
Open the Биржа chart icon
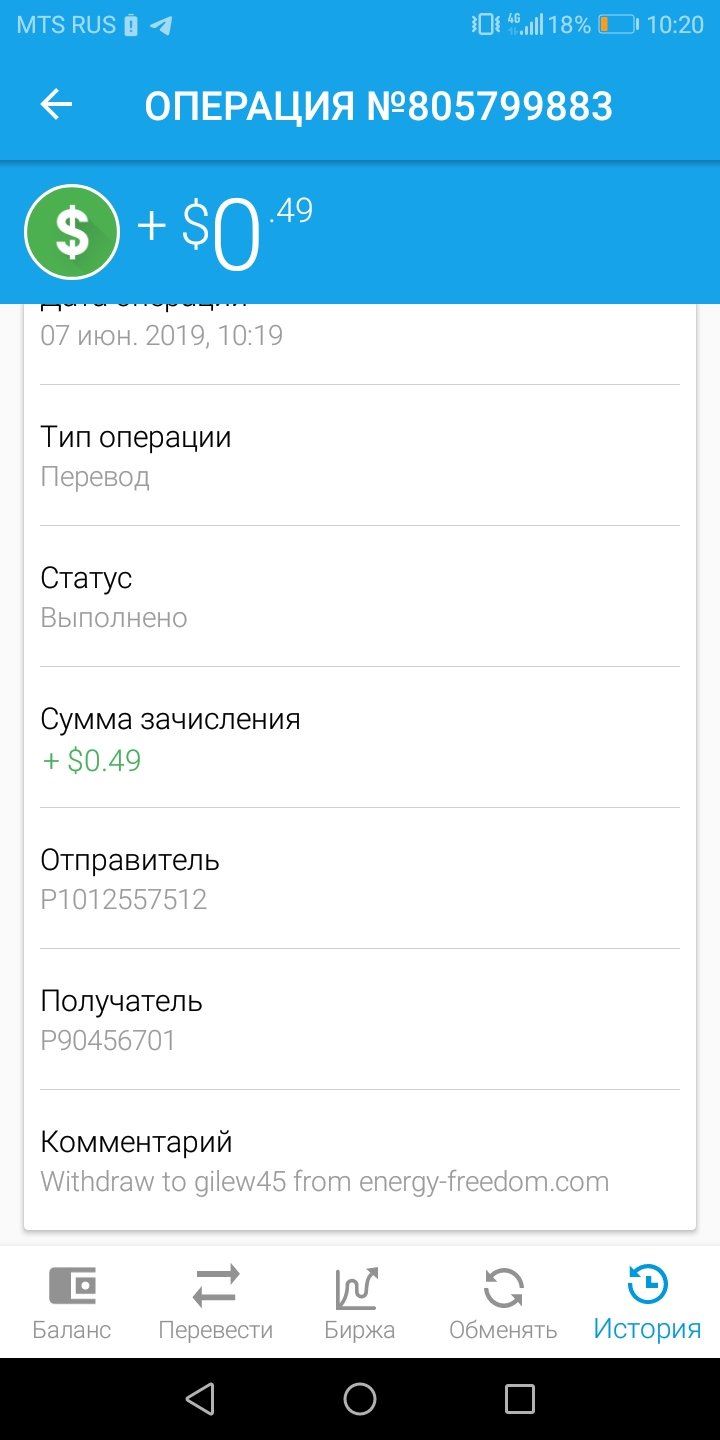pyautogui.click(x=358, y=1288)
